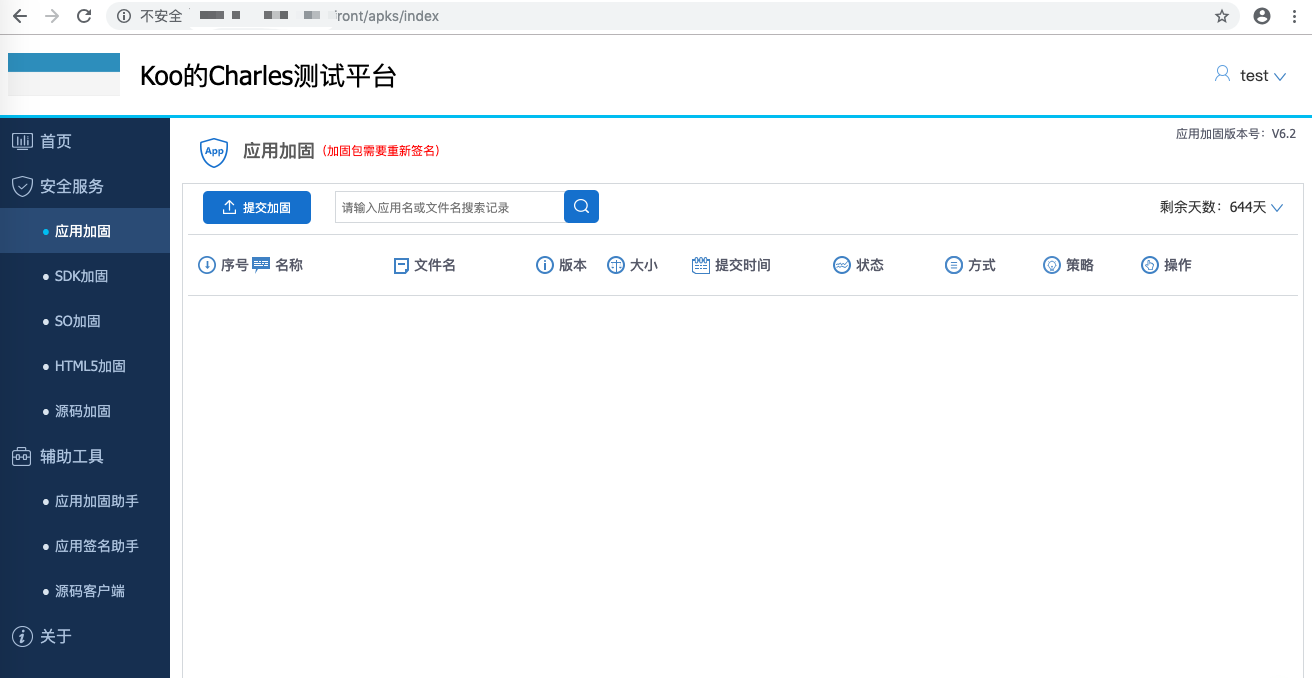
Task: Click the browser back arrow
Action: point(20,16)
